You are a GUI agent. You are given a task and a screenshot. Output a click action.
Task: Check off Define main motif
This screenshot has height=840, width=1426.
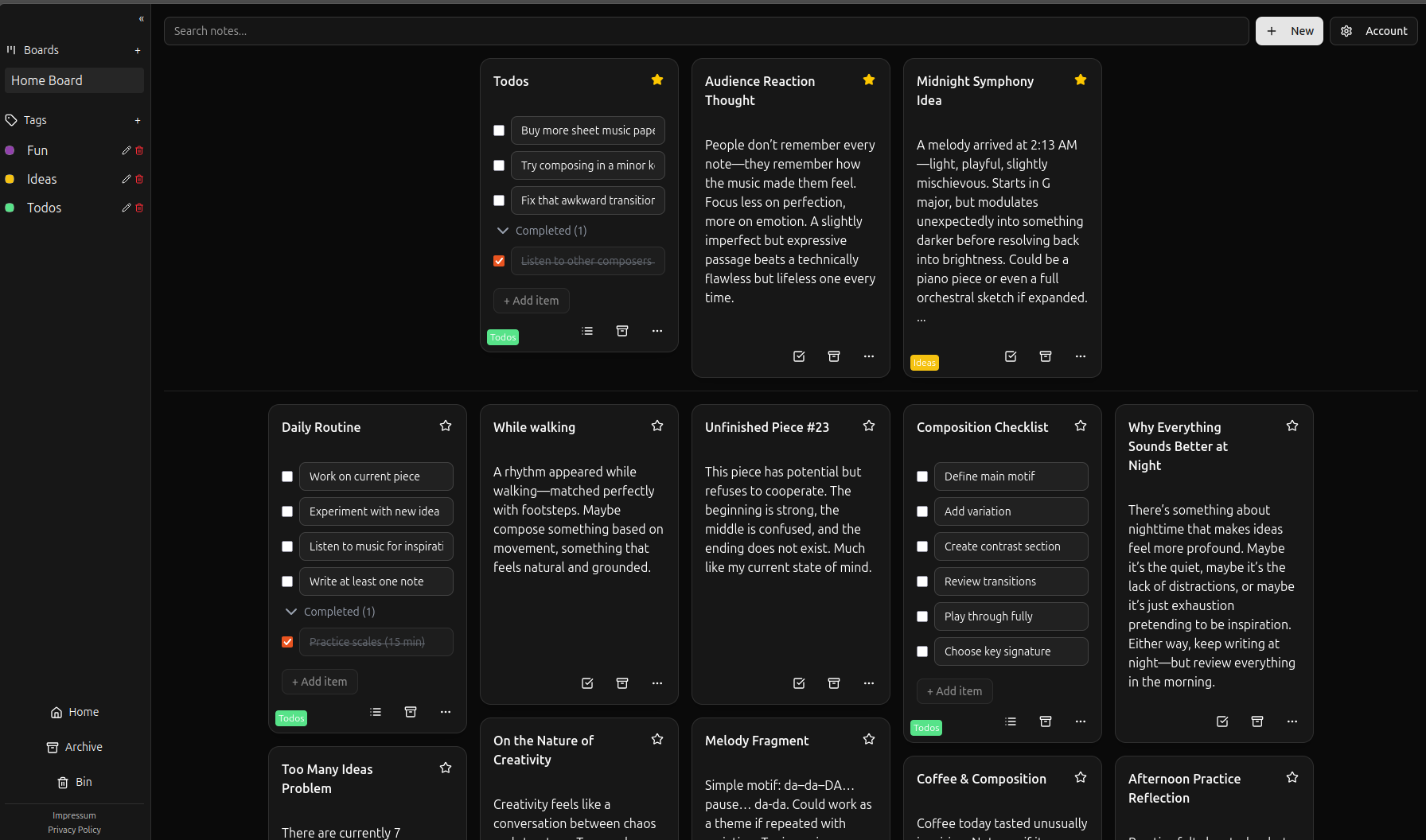click(x=922, y=476)
